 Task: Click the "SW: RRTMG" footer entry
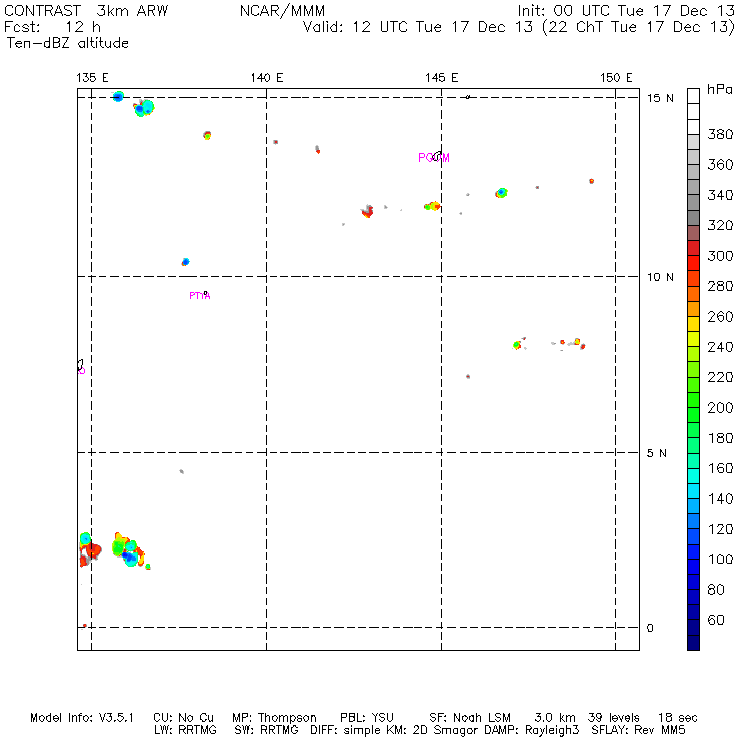click(266, 730)
